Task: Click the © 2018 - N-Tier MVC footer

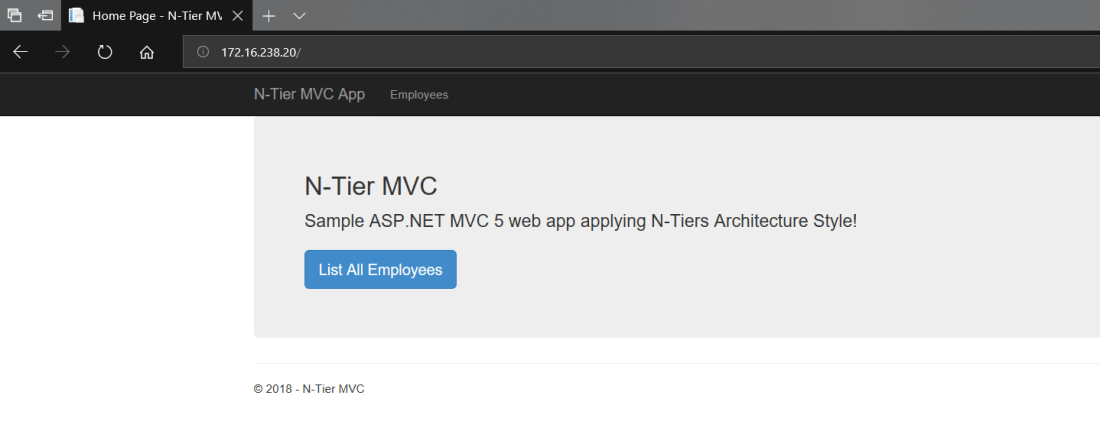Action: pos(309,389)
